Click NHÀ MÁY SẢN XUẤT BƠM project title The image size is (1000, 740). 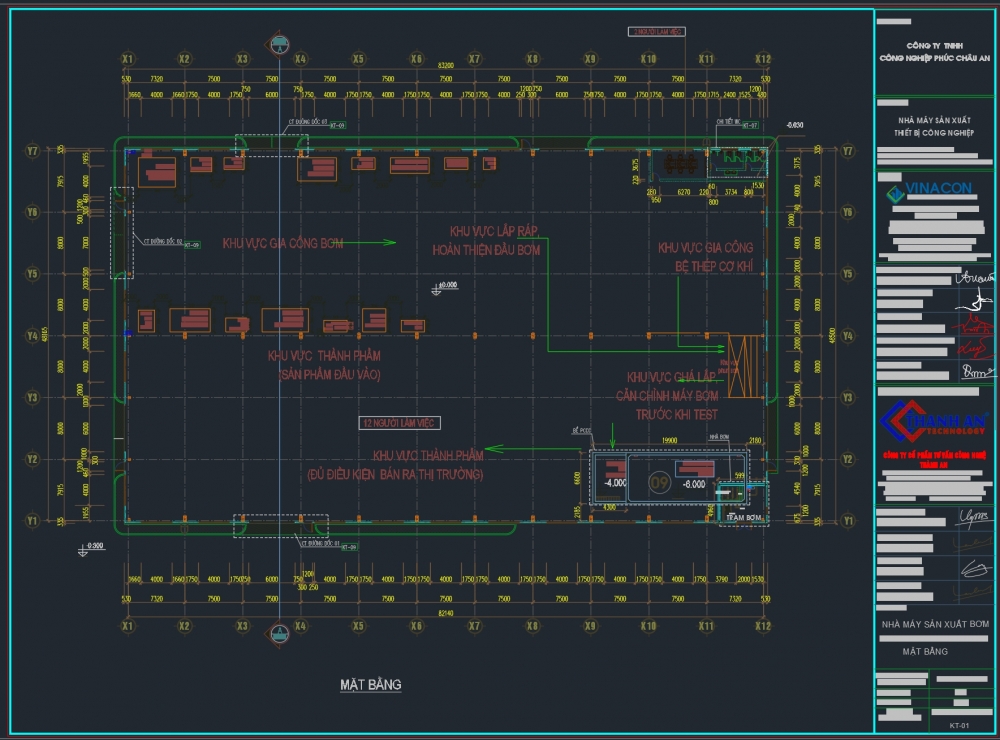tap(934, 624)
